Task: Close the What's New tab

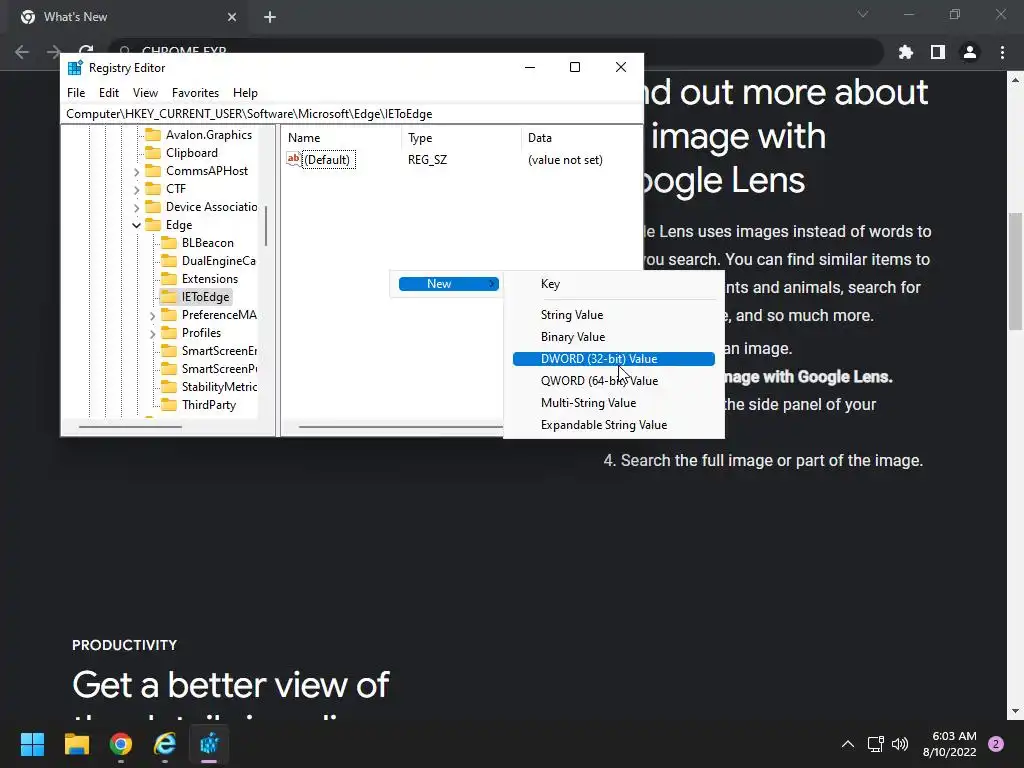Action: coord(232,17)
